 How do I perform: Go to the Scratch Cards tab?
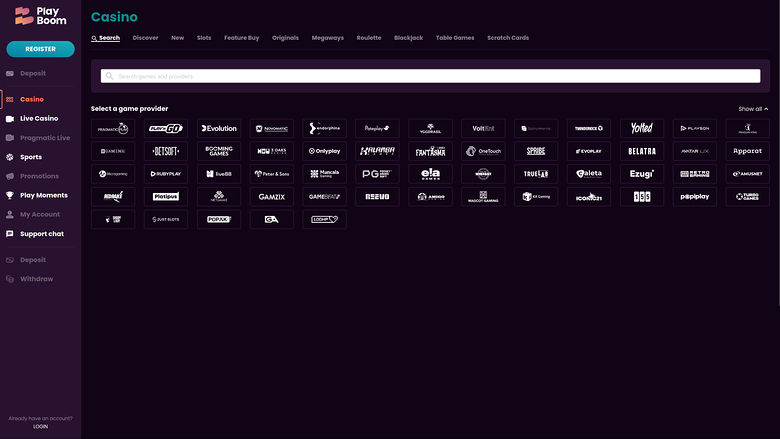507,38
